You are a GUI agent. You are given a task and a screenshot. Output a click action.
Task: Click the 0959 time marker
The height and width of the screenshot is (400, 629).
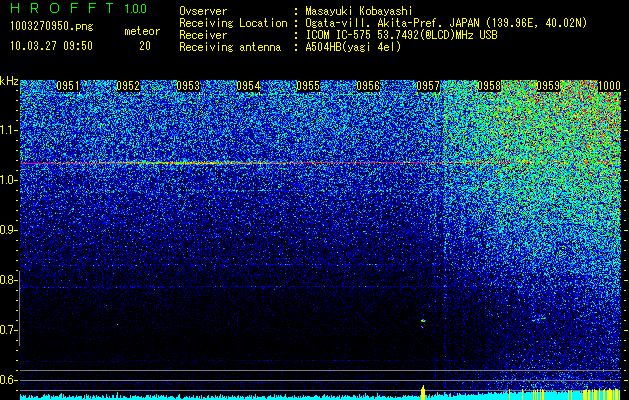(548, 86)
